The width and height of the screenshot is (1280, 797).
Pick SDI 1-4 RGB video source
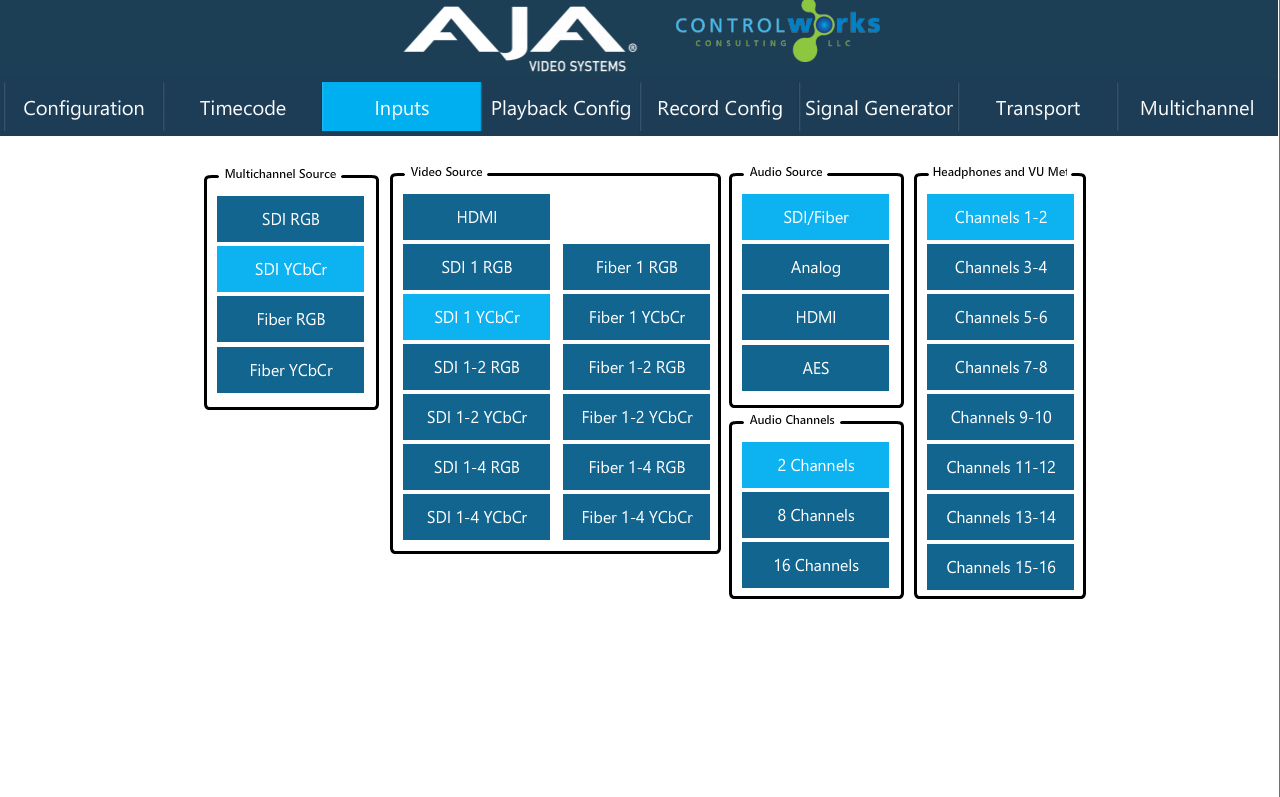click(x=476, y=467)
